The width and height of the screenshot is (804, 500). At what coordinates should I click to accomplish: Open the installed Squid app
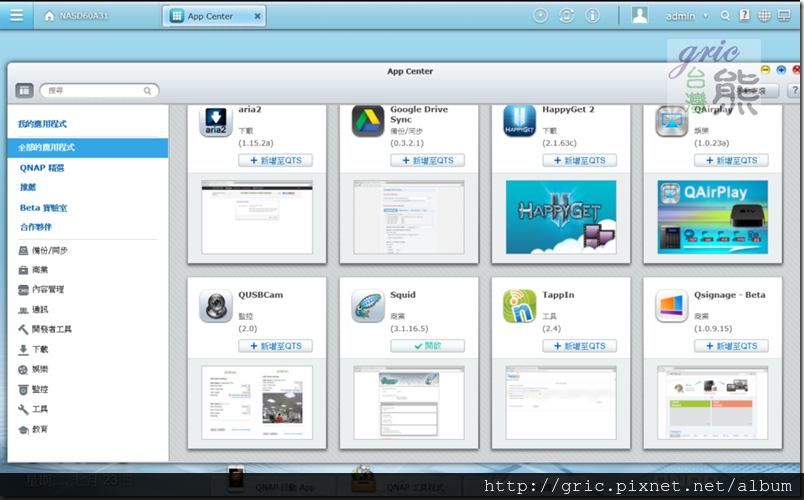point(428,346)
